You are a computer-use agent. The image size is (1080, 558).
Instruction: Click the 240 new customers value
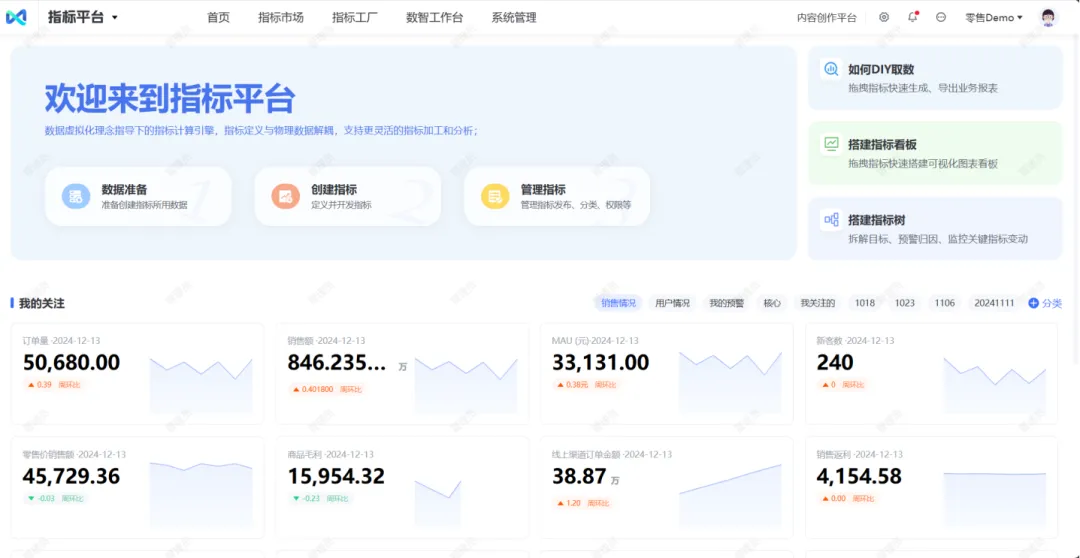tap(835, 362)
